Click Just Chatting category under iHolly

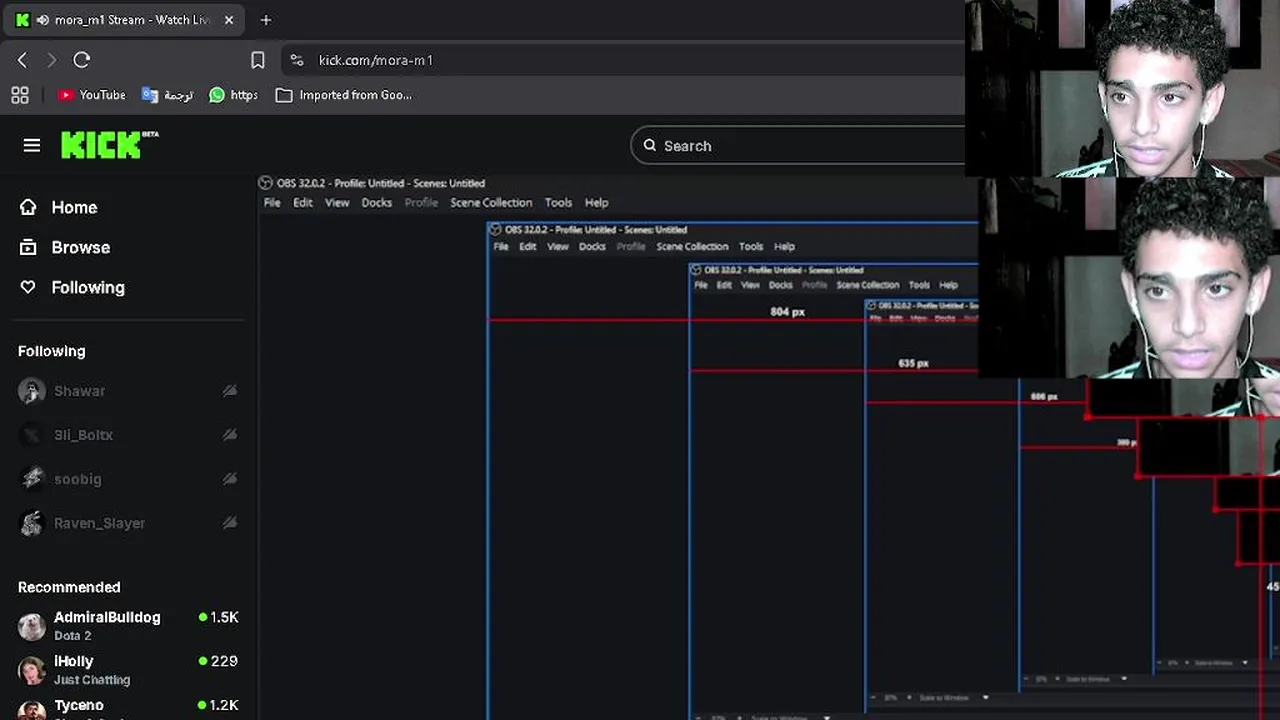pyautogui.click(x=92, y=680)
